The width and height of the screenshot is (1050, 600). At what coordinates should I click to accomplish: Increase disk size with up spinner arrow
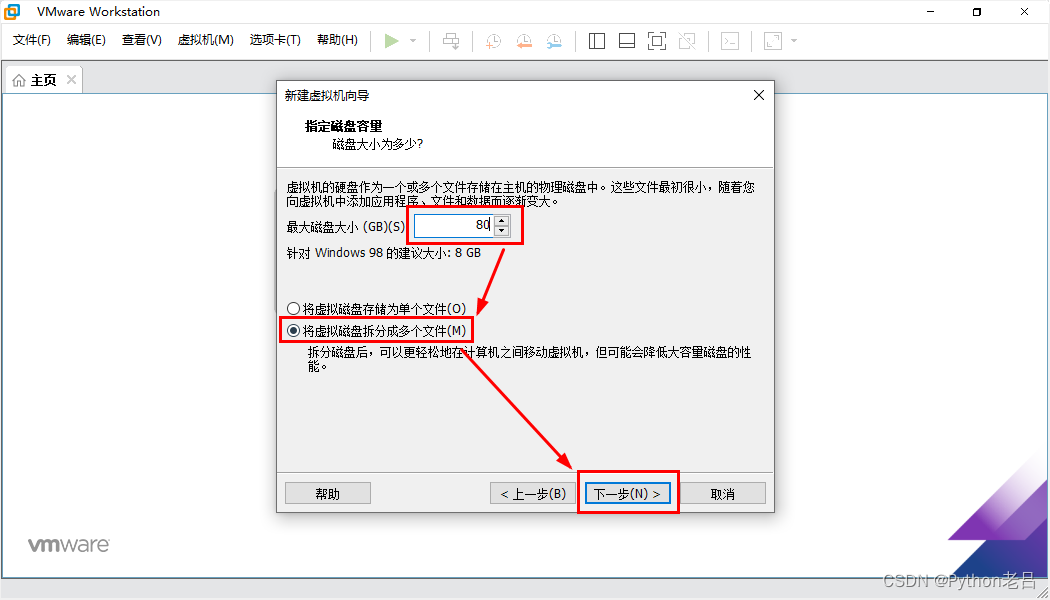point(502,220)
